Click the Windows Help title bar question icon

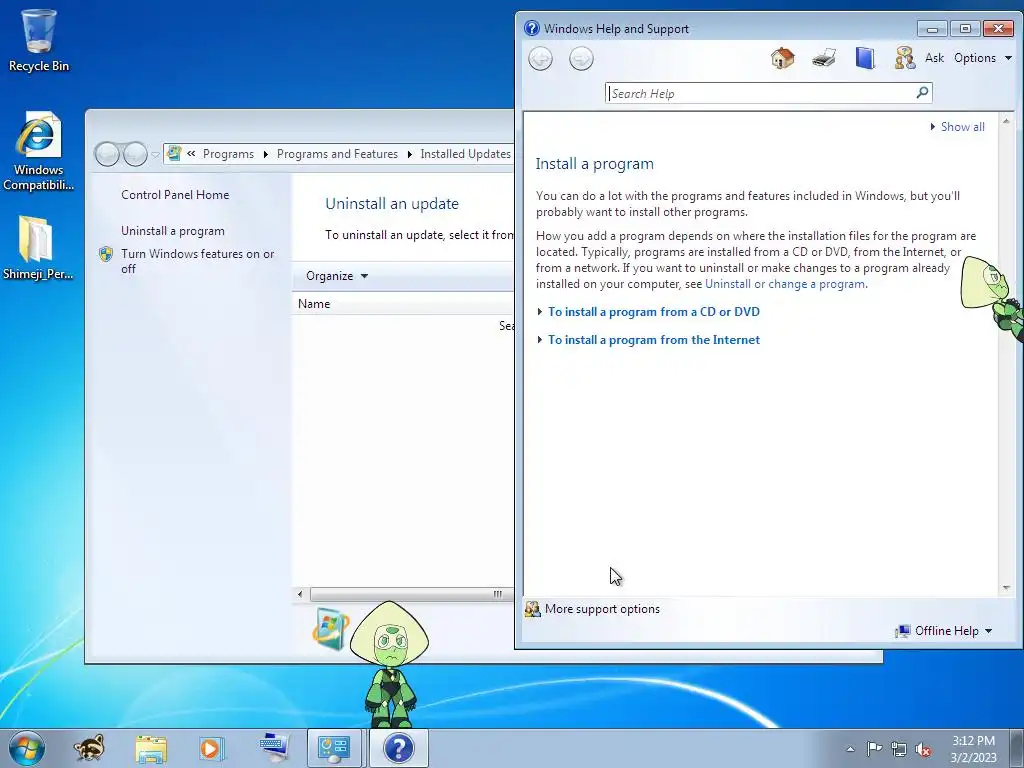[x=532, y=28]
